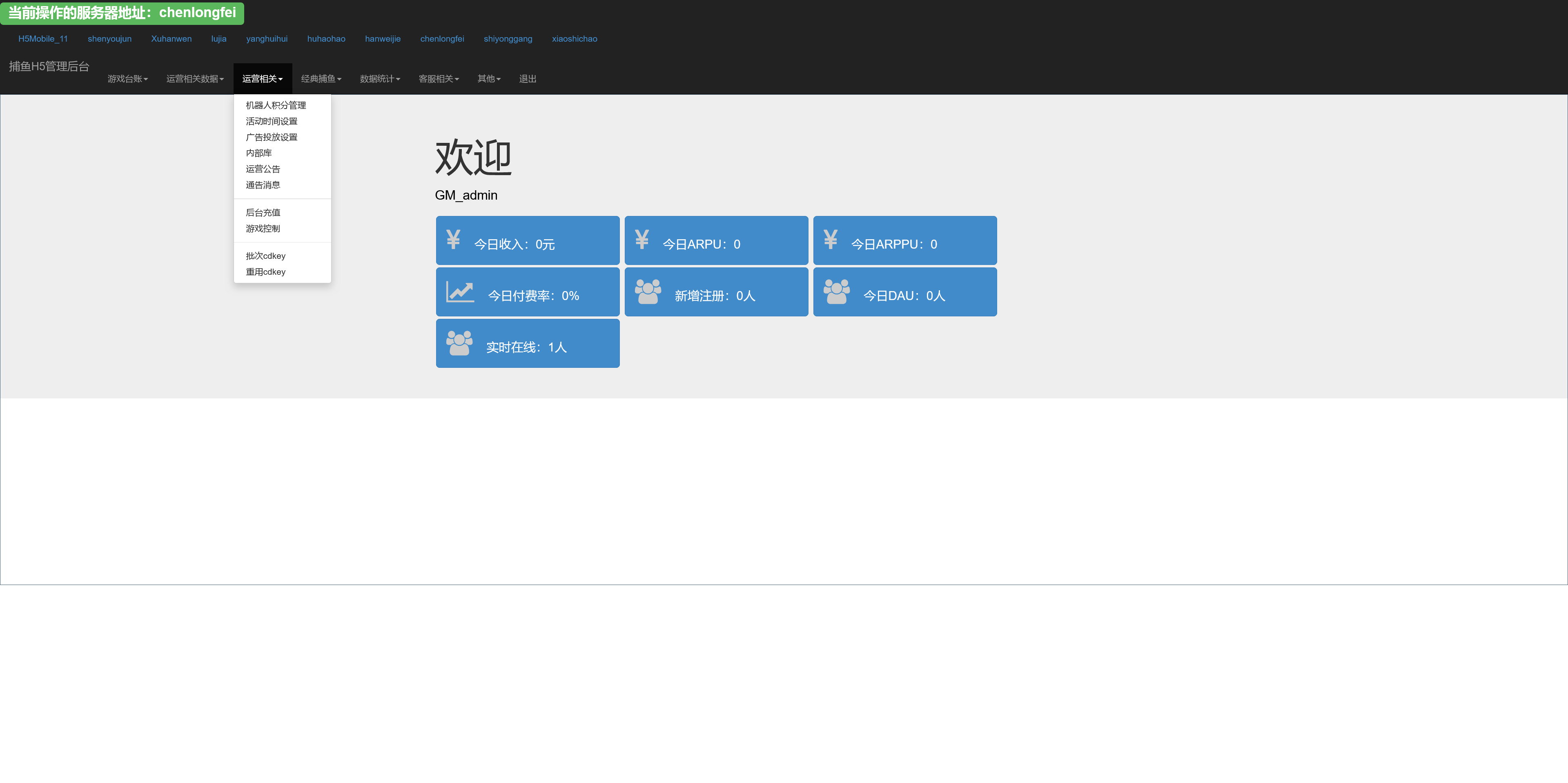Expand the 游戏台账 dropdown menu
Screen dimensions: 1568x783
tap(128, 79)
